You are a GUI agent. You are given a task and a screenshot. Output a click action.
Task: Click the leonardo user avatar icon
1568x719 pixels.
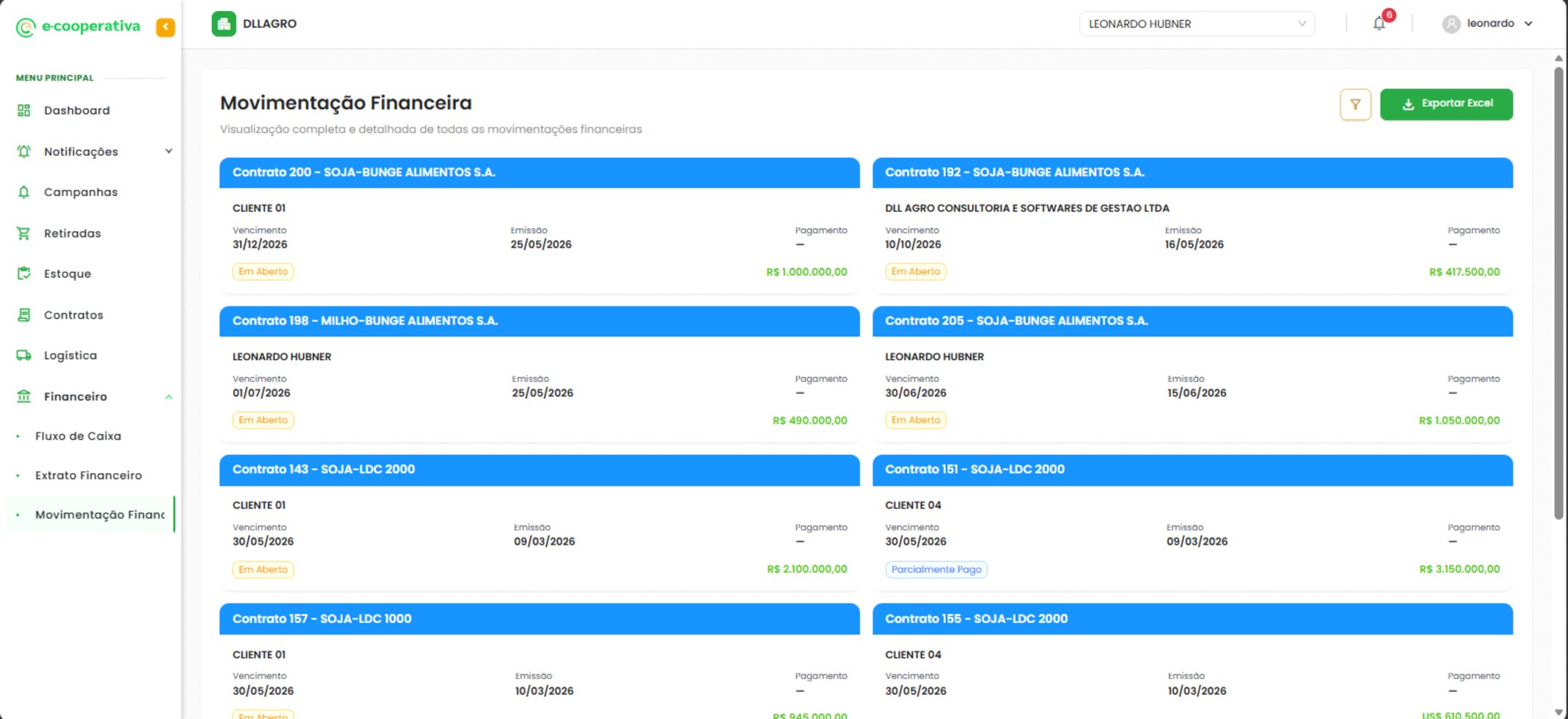pyautogui.click(x=1451, y=24)
